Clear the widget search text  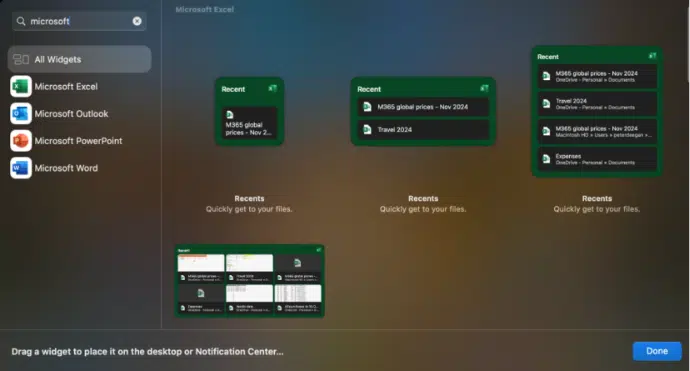click(x=137, y=21)
